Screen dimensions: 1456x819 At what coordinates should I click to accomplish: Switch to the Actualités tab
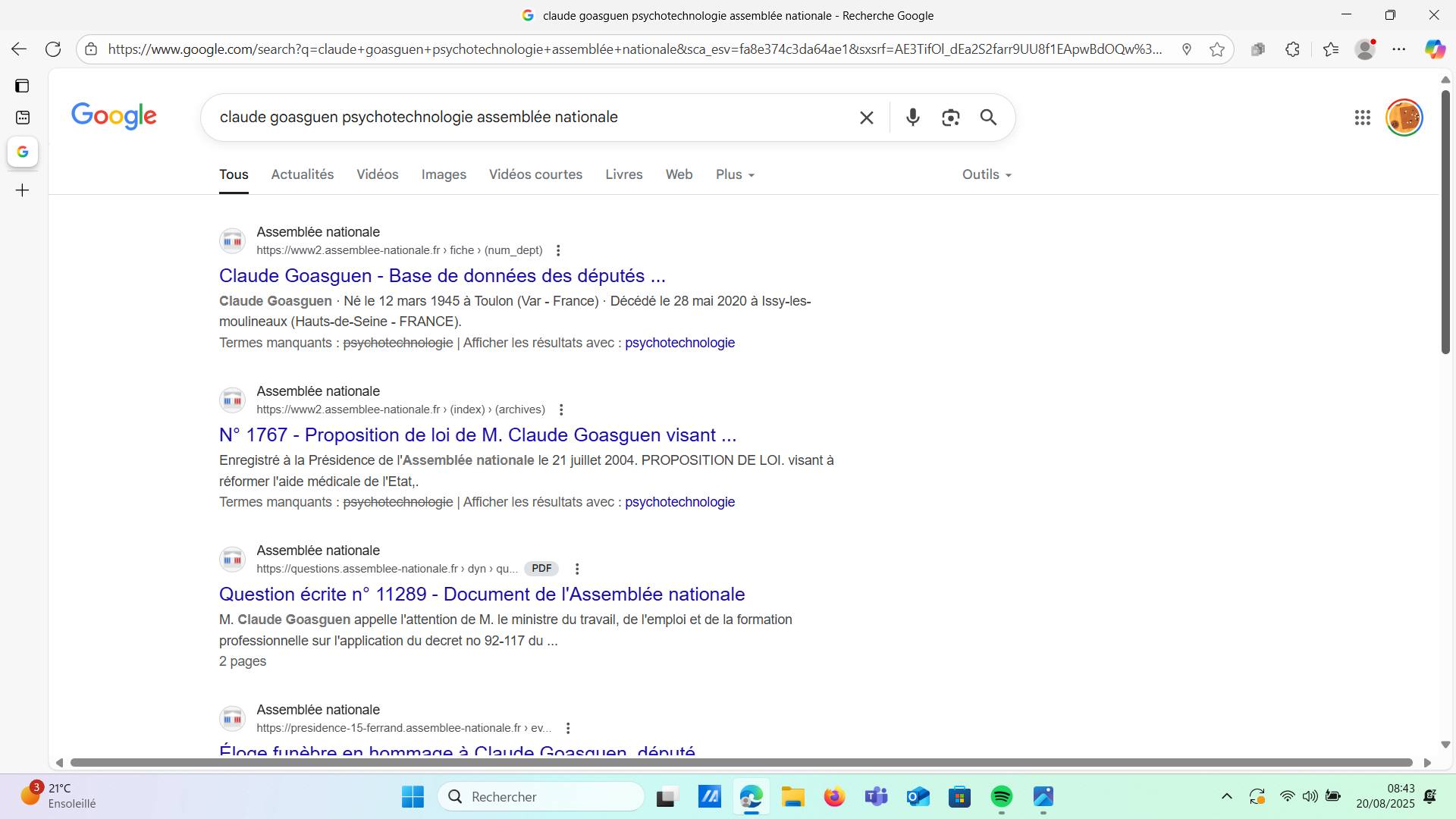click(x=302, y=174)
